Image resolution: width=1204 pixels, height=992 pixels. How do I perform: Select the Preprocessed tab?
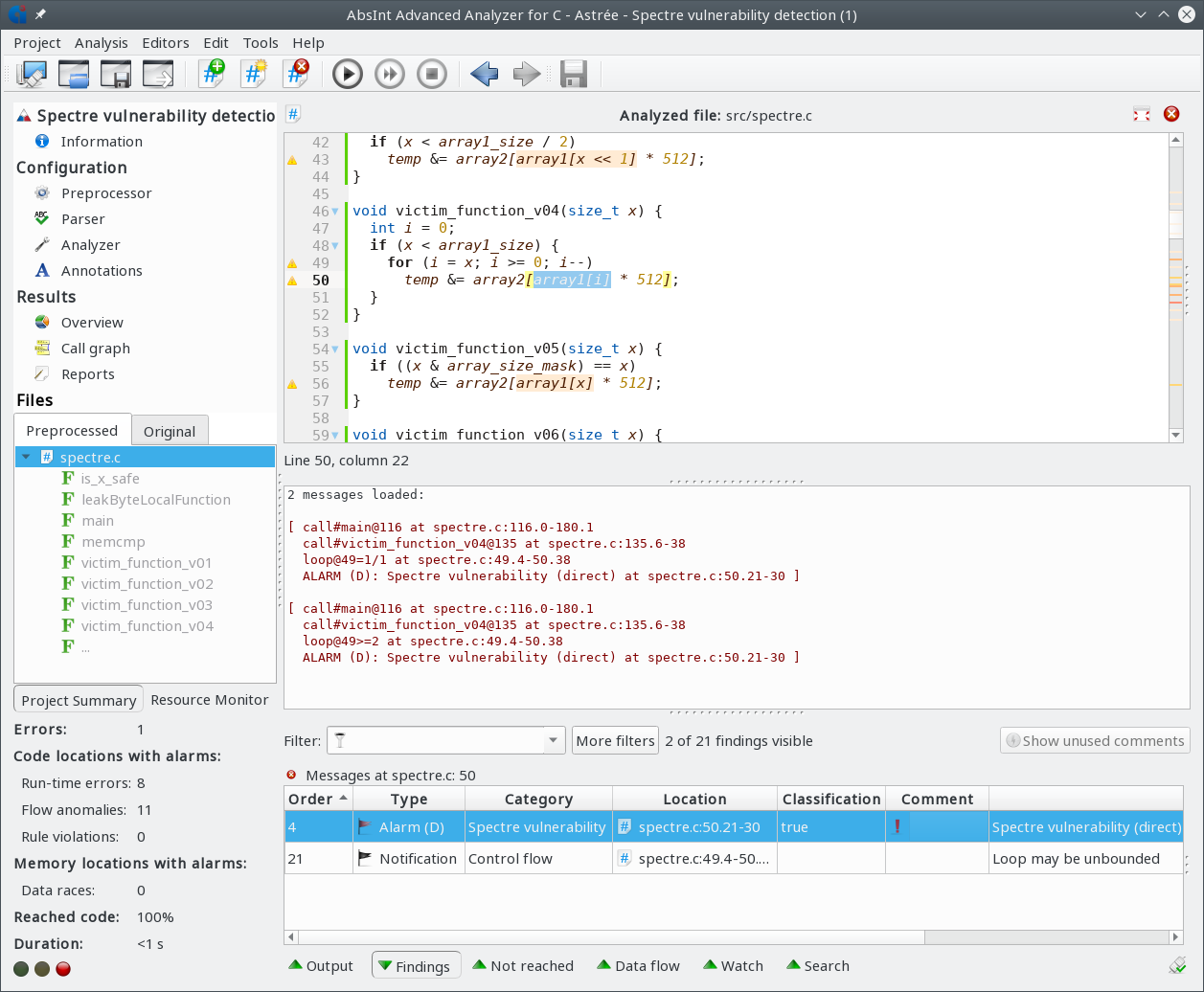(72, 430)
